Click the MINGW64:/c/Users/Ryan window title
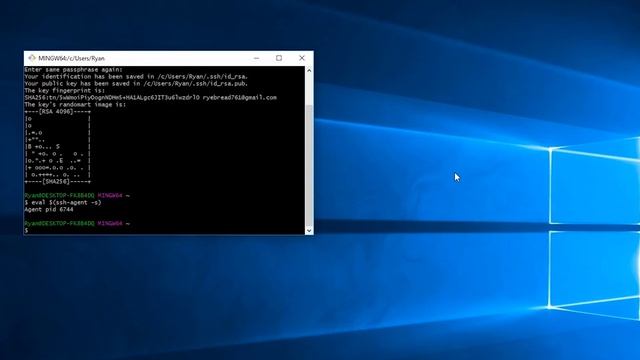The height and width of the screenshot is (360, 640). click(71, 58)
